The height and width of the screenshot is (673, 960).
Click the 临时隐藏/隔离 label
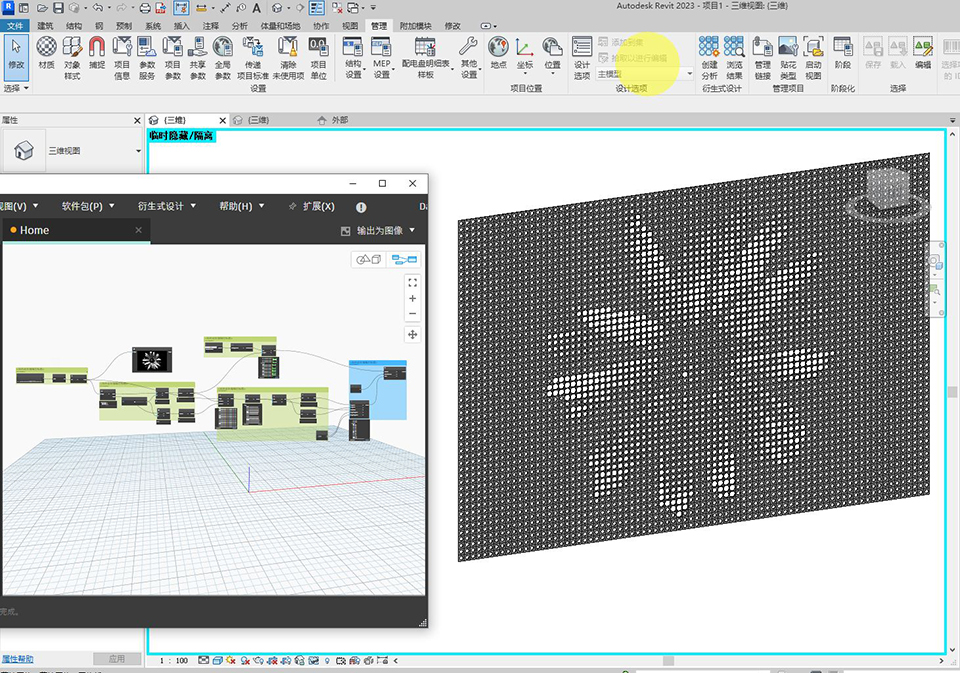point(182,135)
